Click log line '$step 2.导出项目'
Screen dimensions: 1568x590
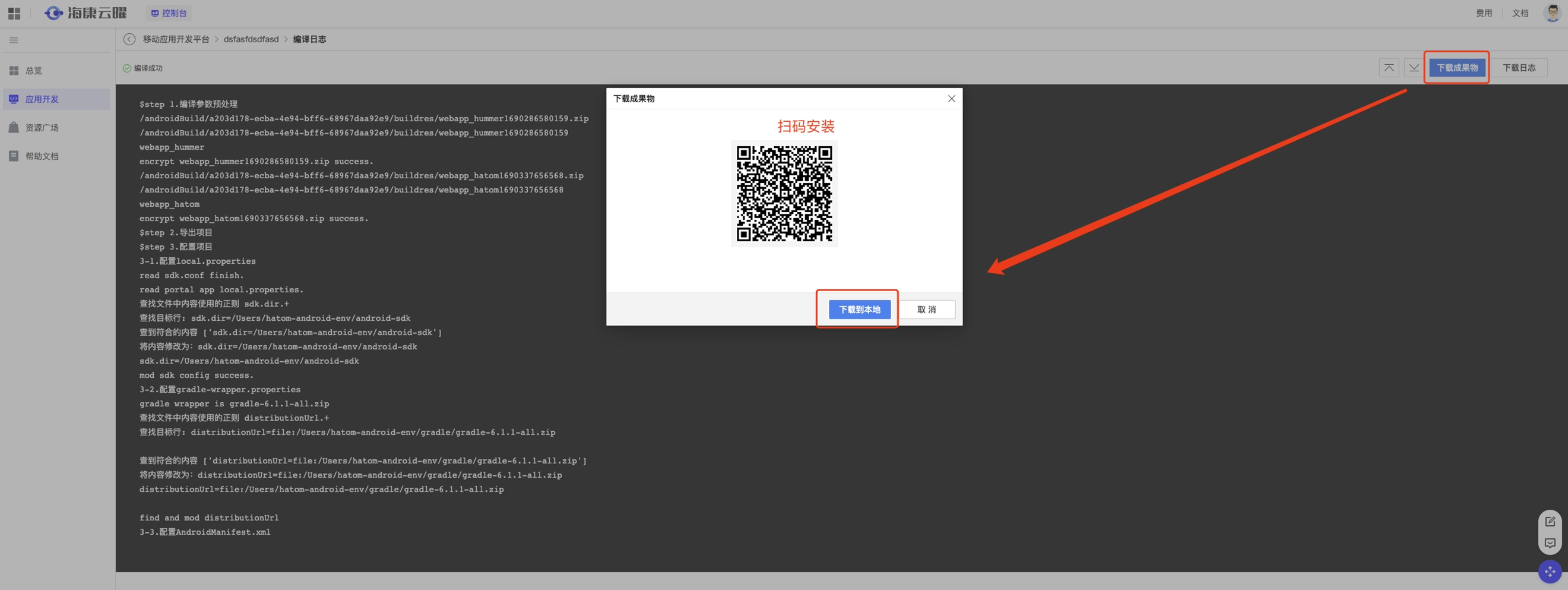tap(175, 232)
